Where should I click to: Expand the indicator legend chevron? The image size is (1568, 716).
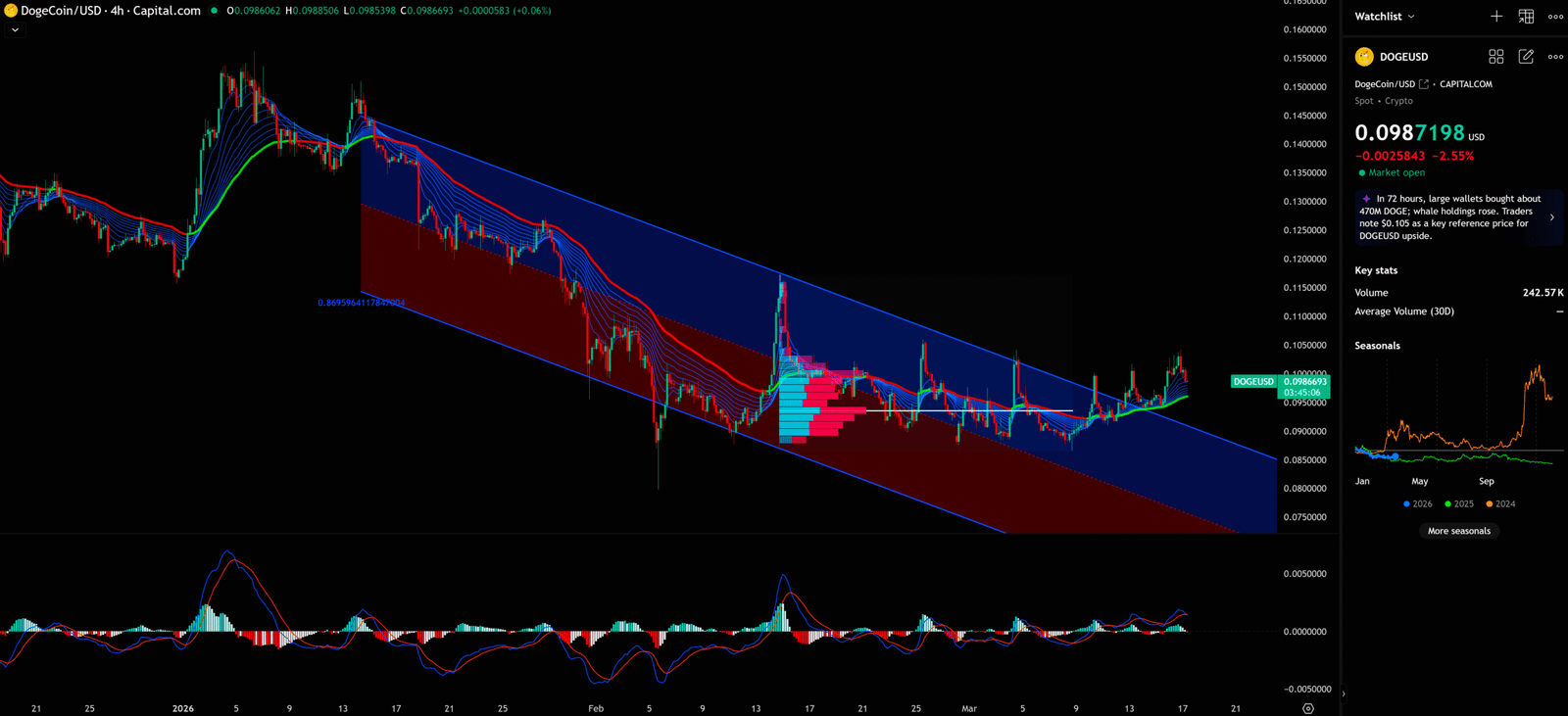pyautogui.click(x=15, y=30)
